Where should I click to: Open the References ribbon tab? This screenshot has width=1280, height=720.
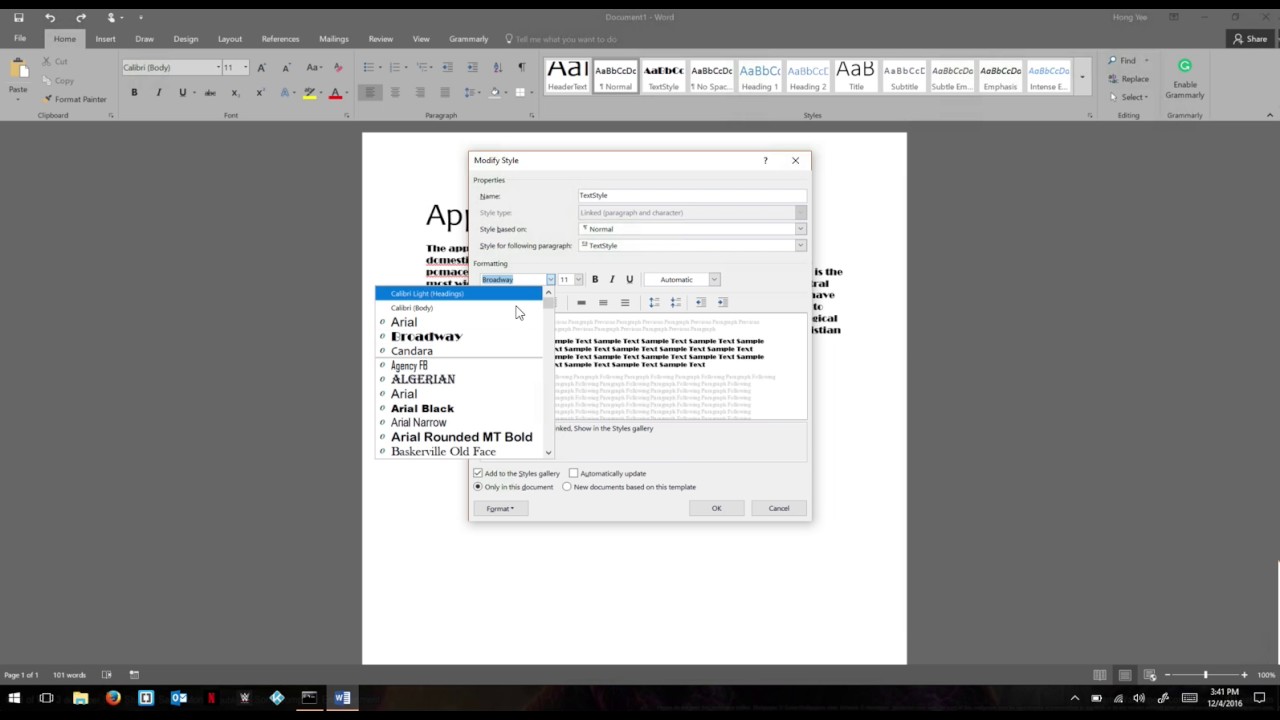280,39
